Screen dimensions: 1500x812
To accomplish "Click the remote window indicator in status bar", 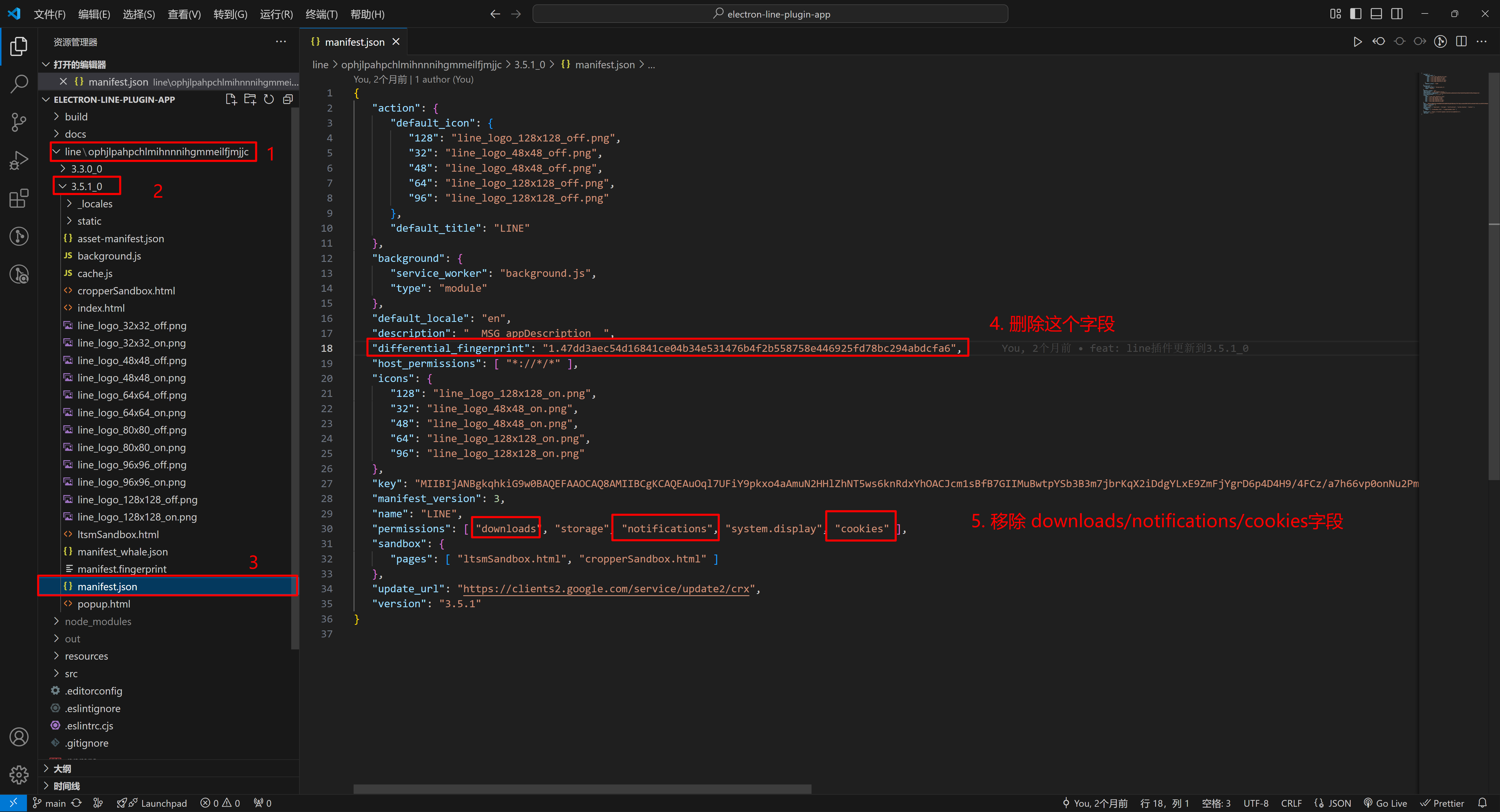I will pos(13,803).
